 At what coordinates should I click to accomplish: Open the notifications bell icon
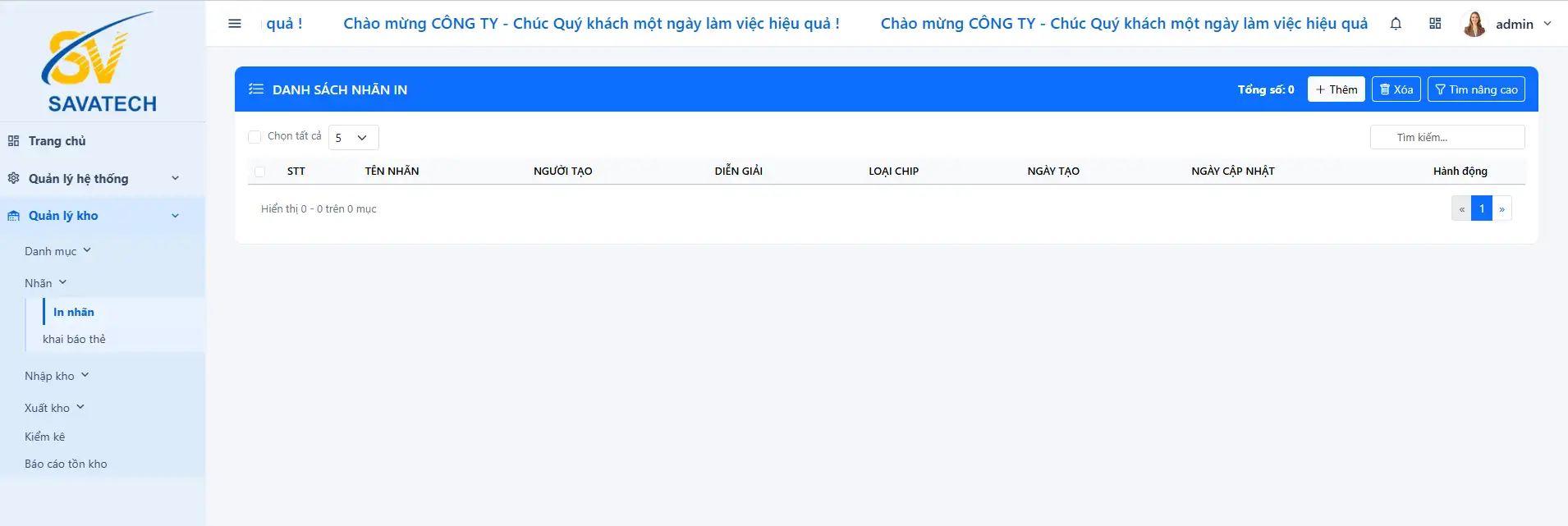click(1396, 24)
